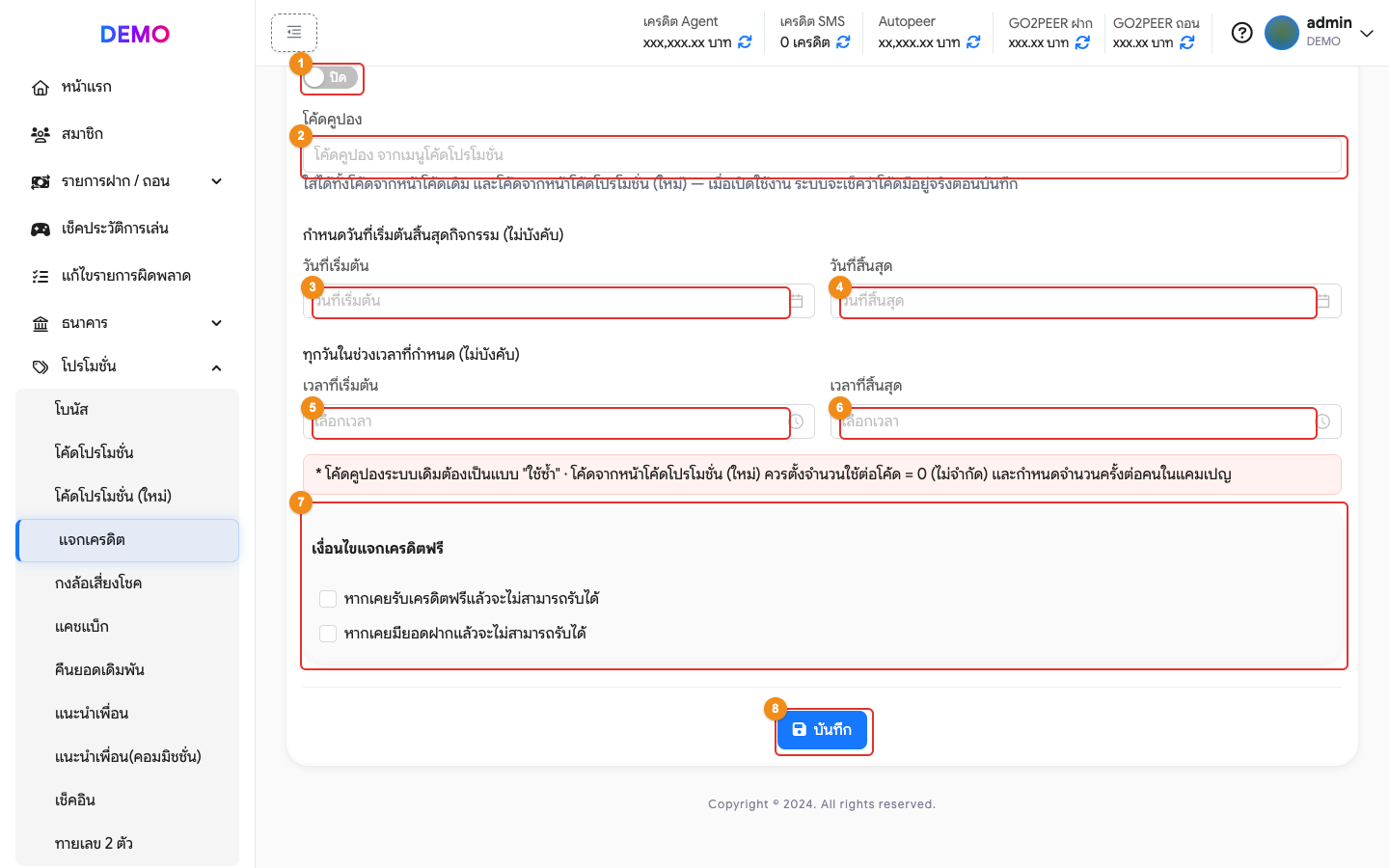Click the บันทึก save button
Viewport: 1389px width, 868px height.
822,730
